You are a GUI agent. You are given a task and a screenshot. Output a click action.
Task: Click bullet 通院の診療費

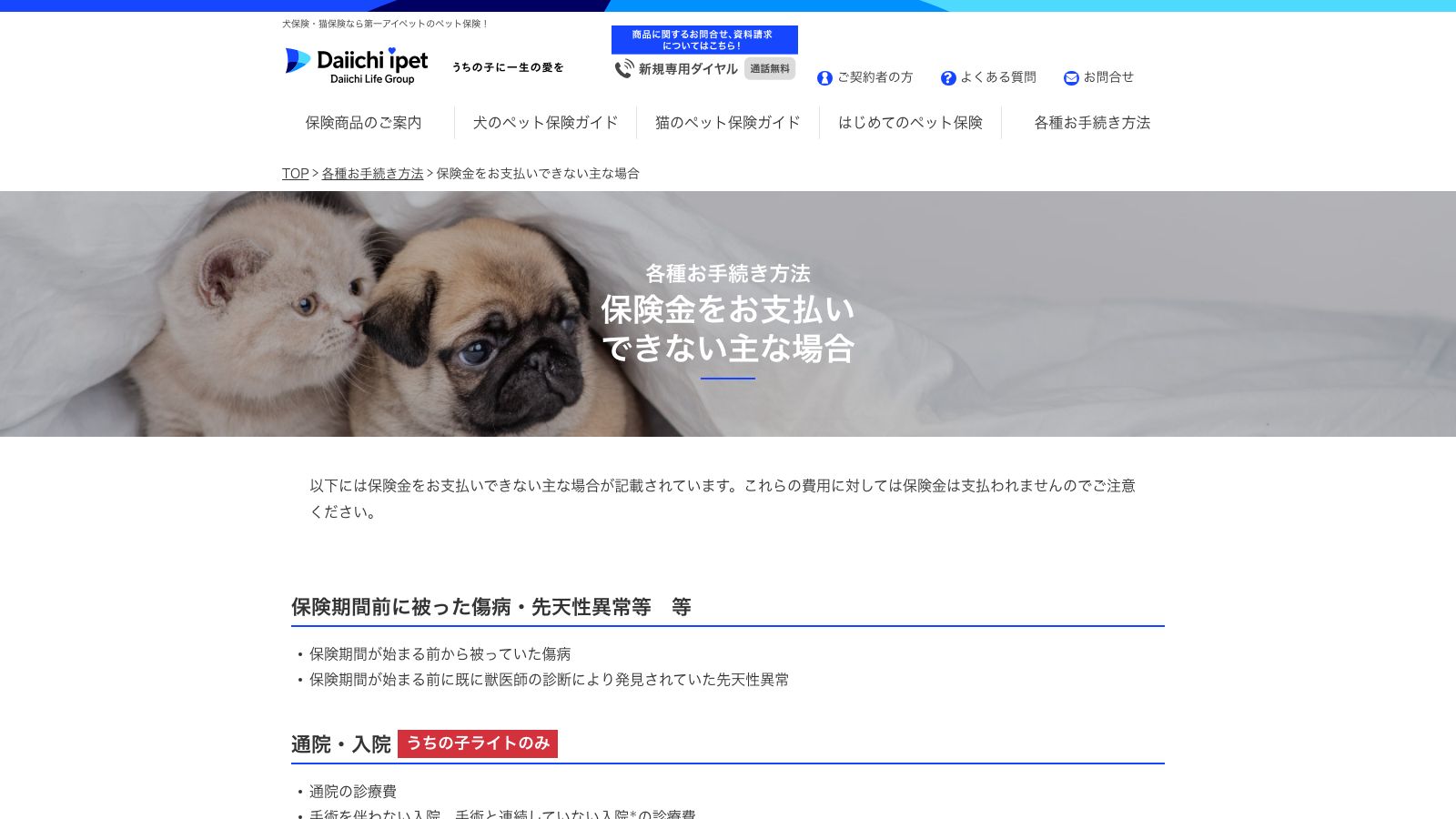(x=353, y=792)
